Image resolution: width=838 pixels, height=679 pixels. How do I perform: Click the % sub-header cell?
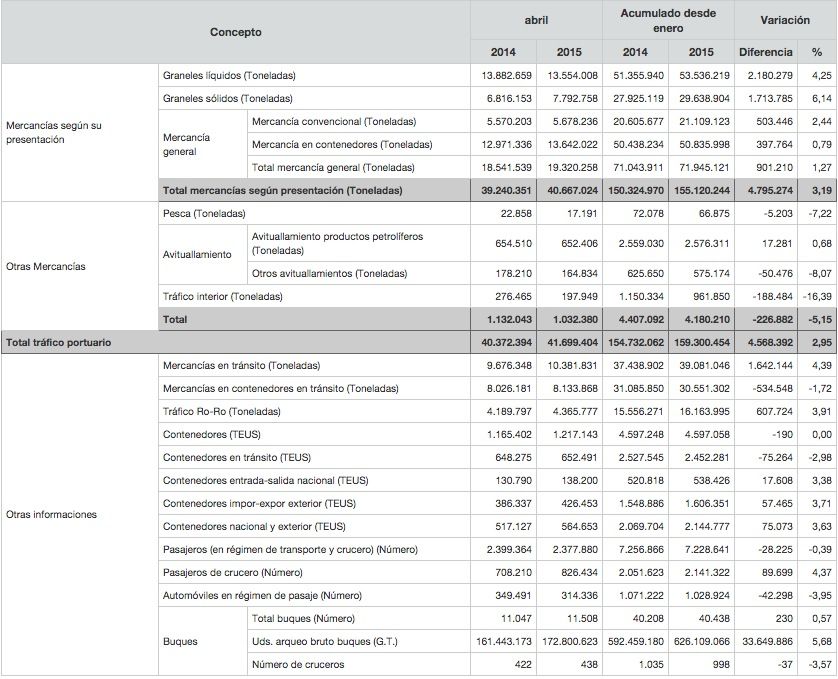[817, 52]
